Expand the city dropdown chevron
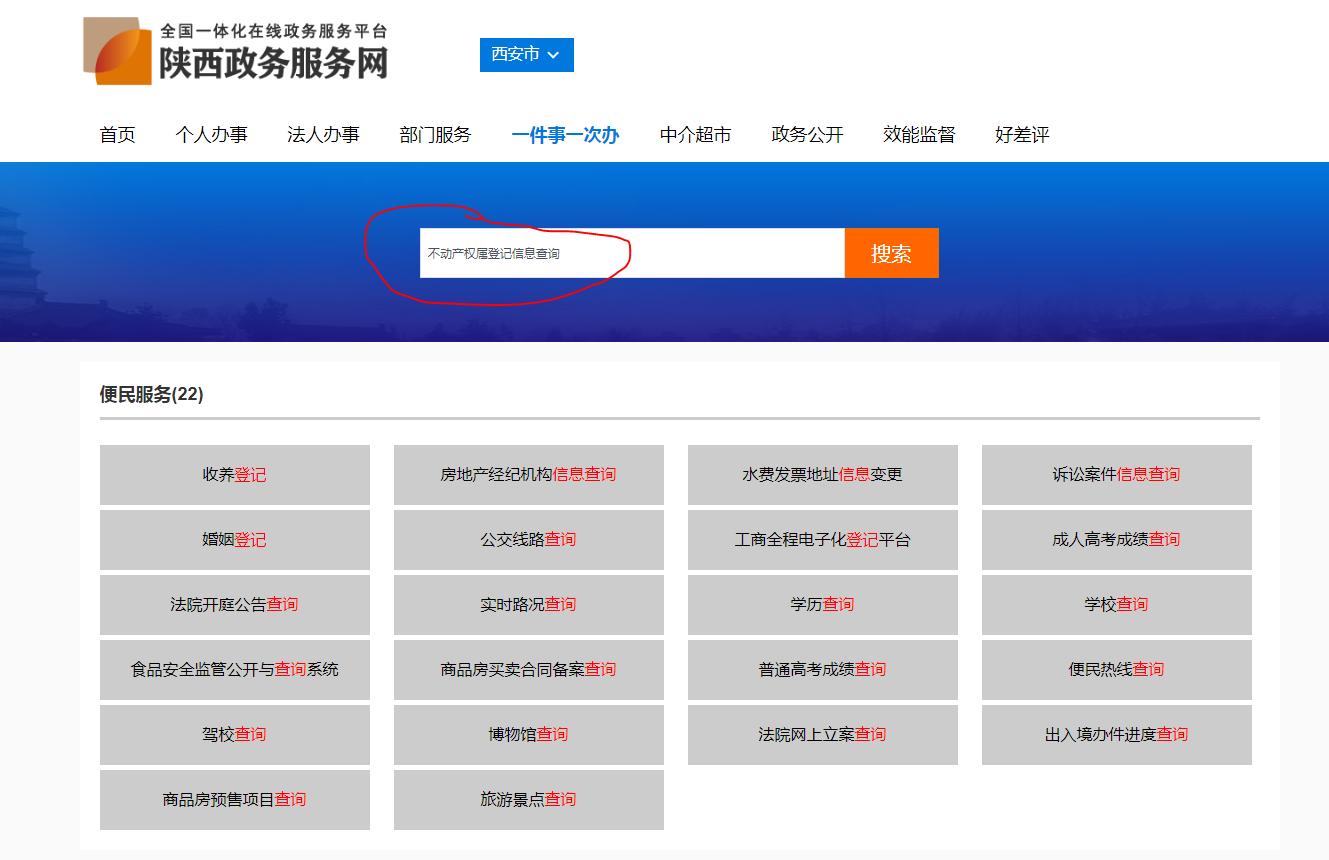 coord(554,55)
